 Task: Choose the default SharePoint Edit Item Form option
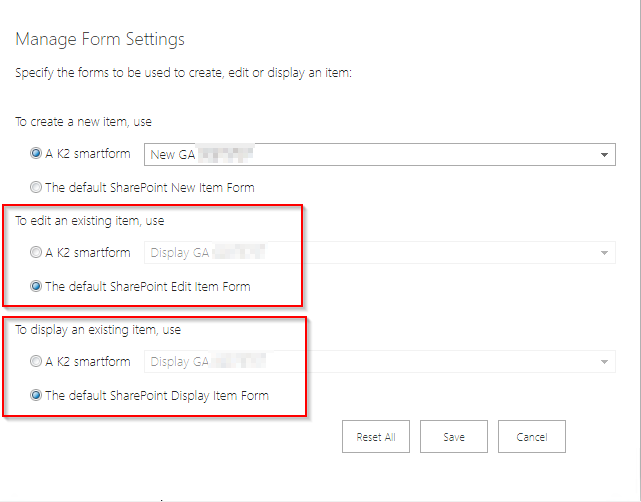tap(36, 286)
